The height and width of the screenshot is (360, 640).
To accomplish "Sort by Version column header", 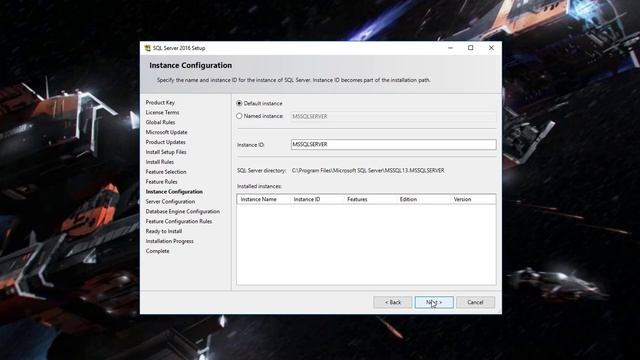I will click(473, 199).
